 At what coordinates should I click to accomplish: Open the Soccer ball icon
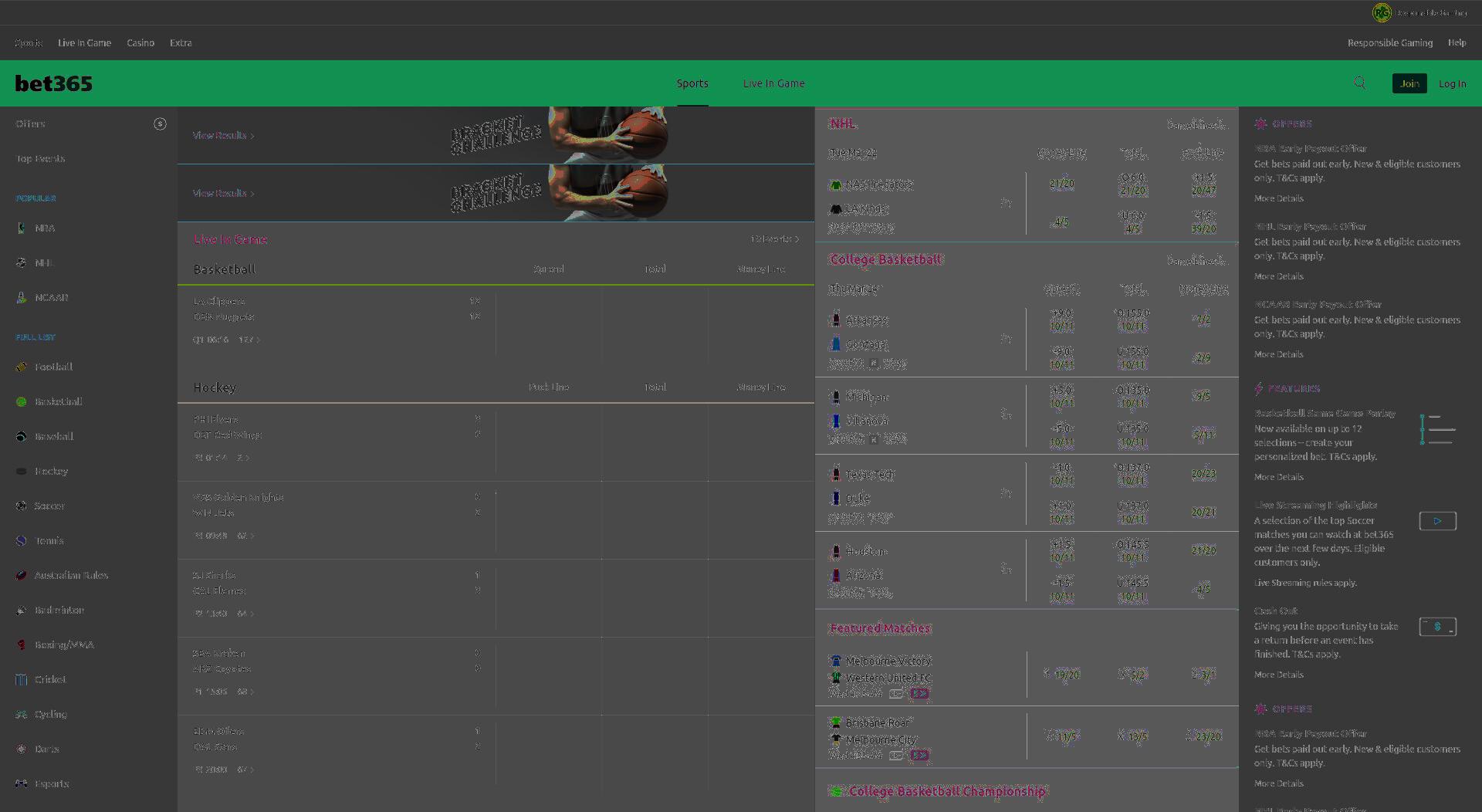click(x=22, y=506)
